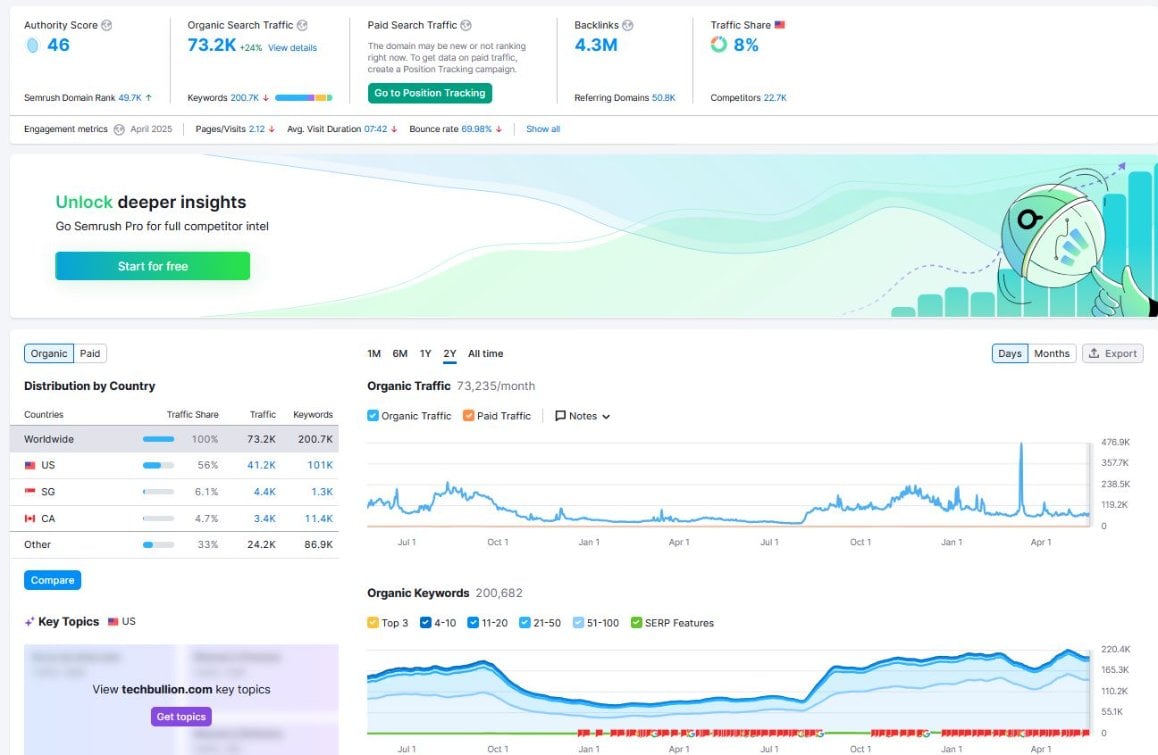Click the Pages/Visits 2.12 value
Viewport: 1158px width, 755px height.
256,129
